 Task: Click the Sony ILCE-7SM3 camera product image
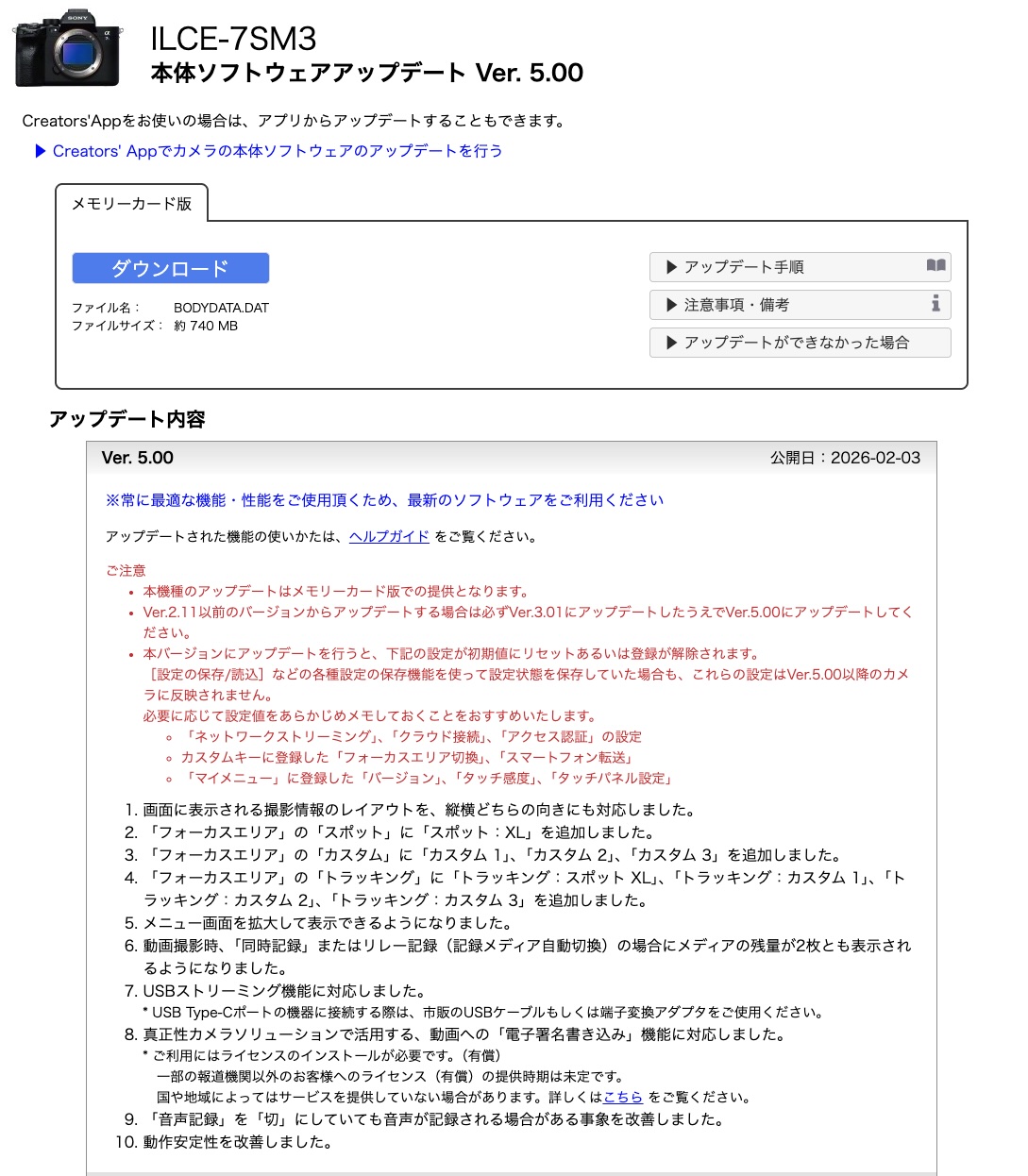tap(68, 48)
